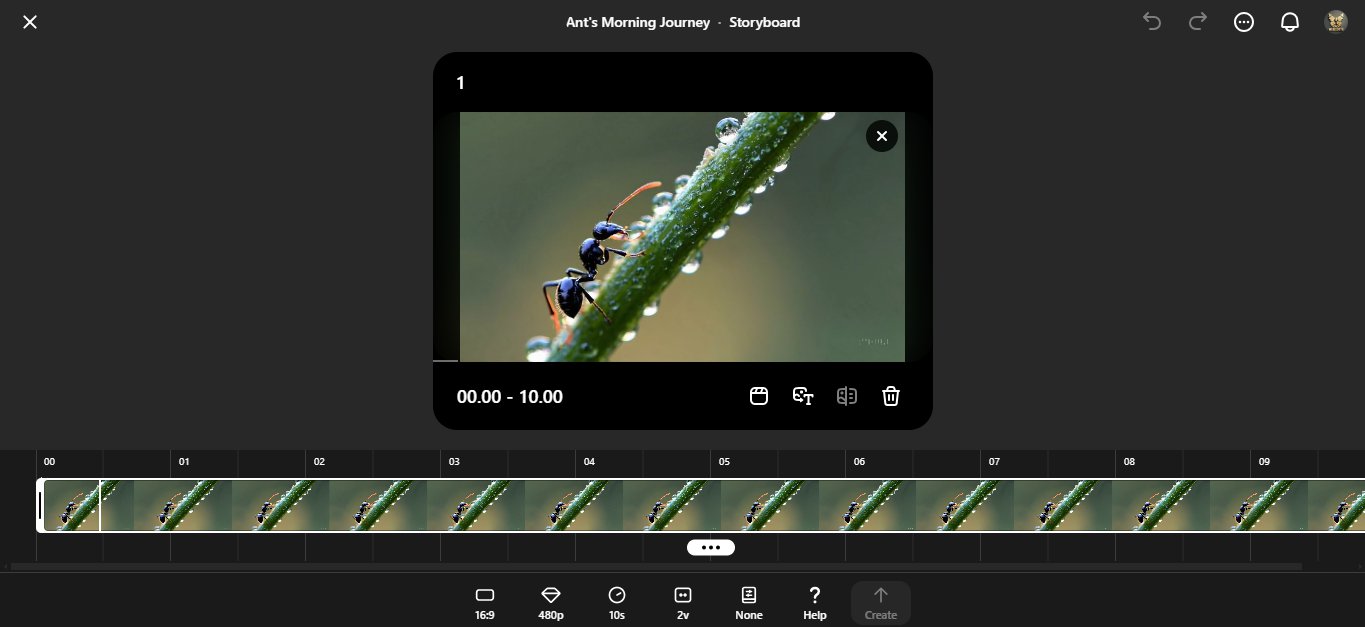Screen dimensions: 1365x627
Task: Click the undo arrow
Action: coord(1152,22)
